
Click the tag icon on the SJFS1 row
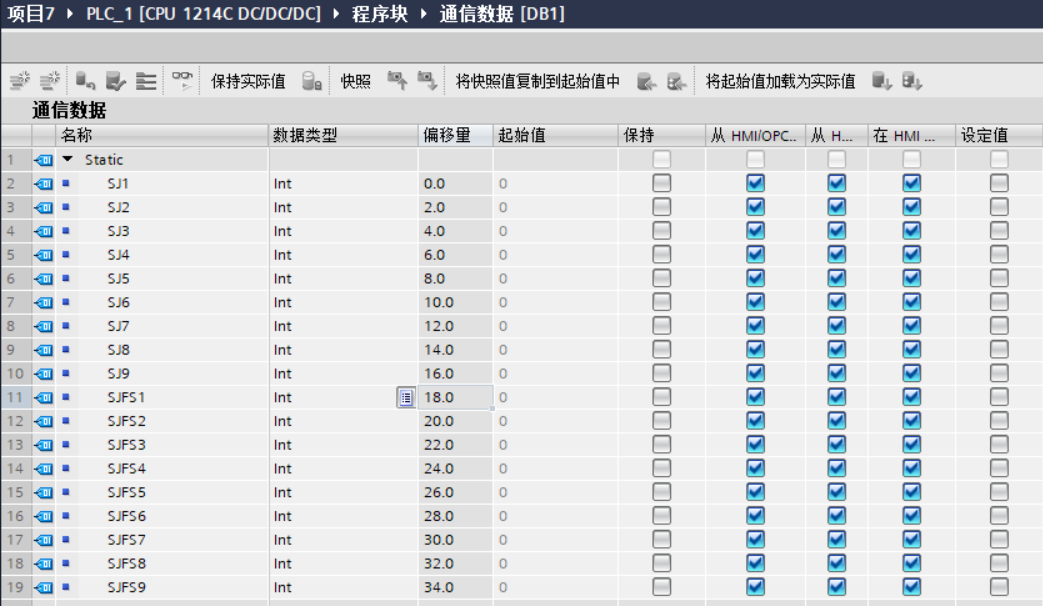(x=44, y=398)
